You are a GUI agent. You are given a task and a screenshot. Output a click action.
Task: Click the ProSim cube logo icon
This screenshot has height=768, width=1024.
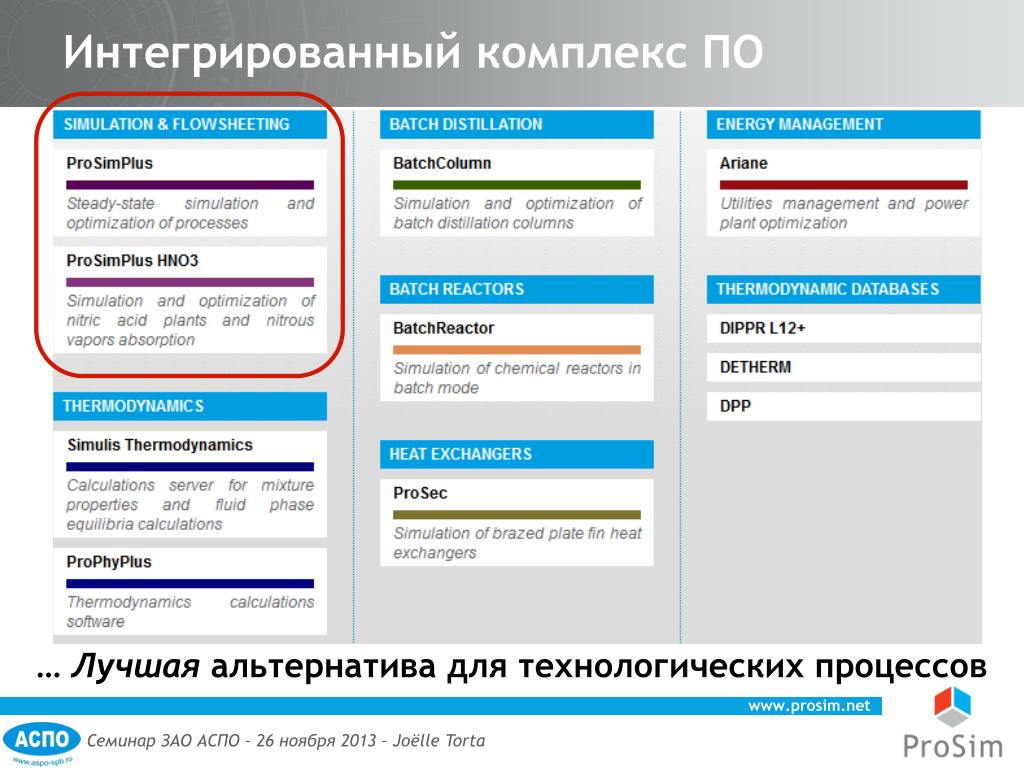(952, 707)
